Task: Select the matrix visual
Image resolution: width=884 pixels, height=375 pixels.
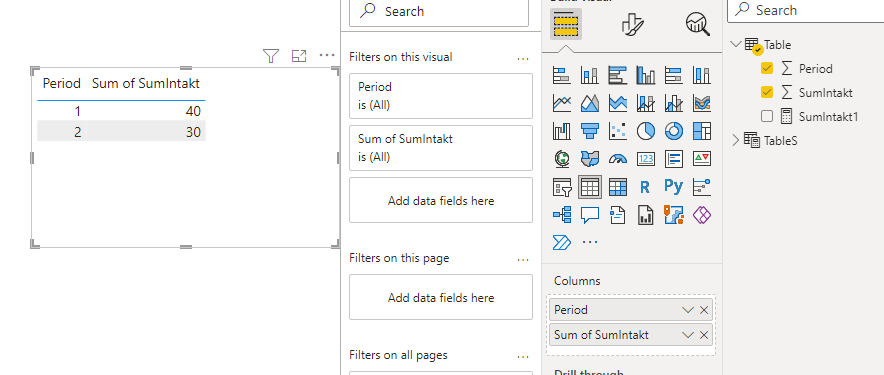Action: pyautogui.click(x=618, y=187)
